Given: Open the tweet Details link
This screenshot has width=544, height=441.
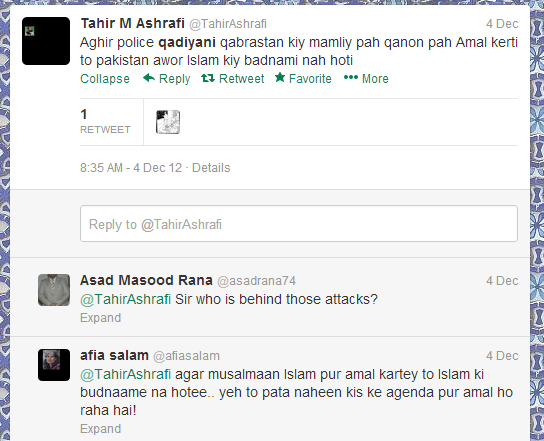Looking at the screenshot, I should [211, 168].
